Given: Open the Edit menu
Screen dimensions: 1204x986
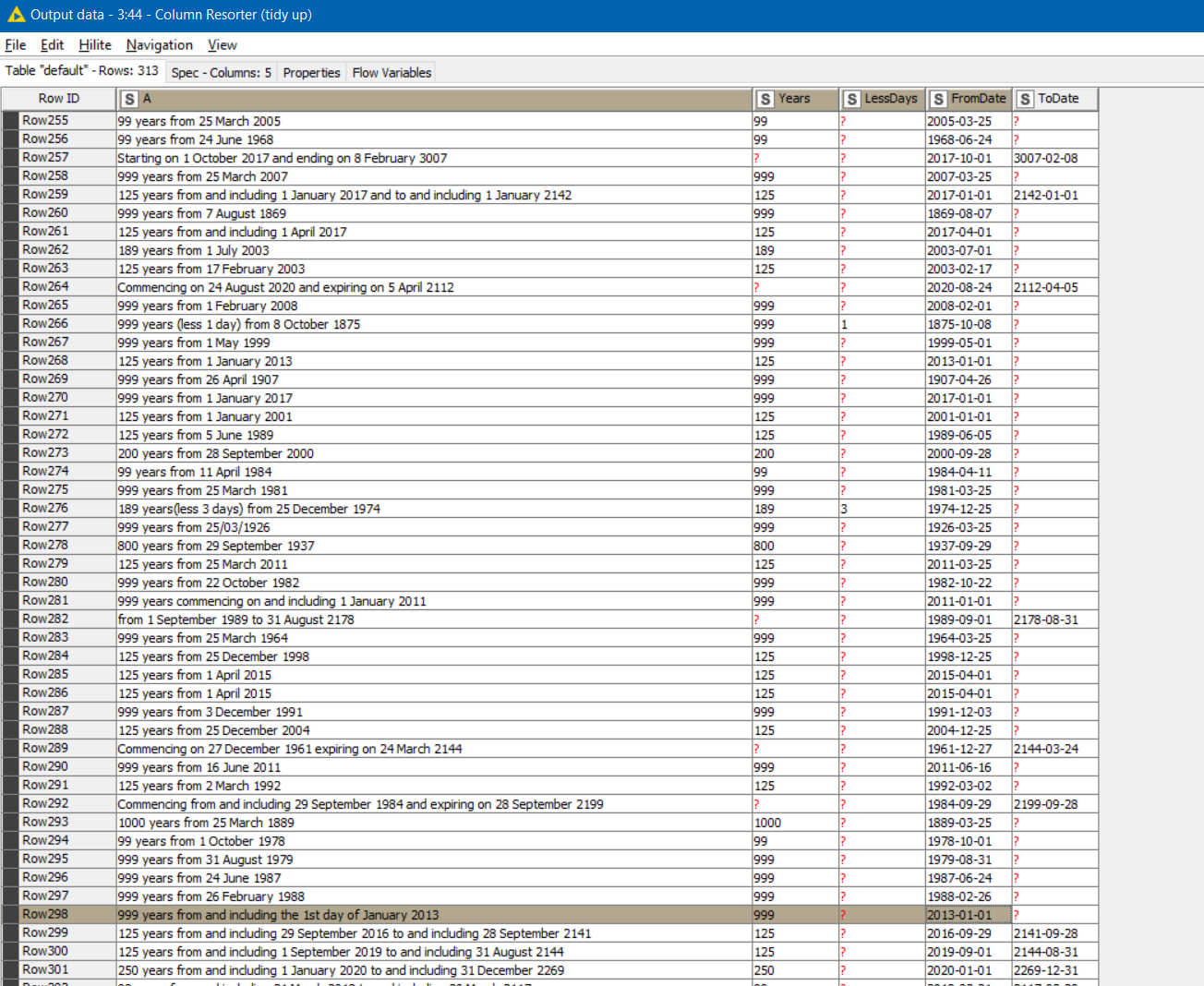Looking at the screenshot, I should [53, 45].
